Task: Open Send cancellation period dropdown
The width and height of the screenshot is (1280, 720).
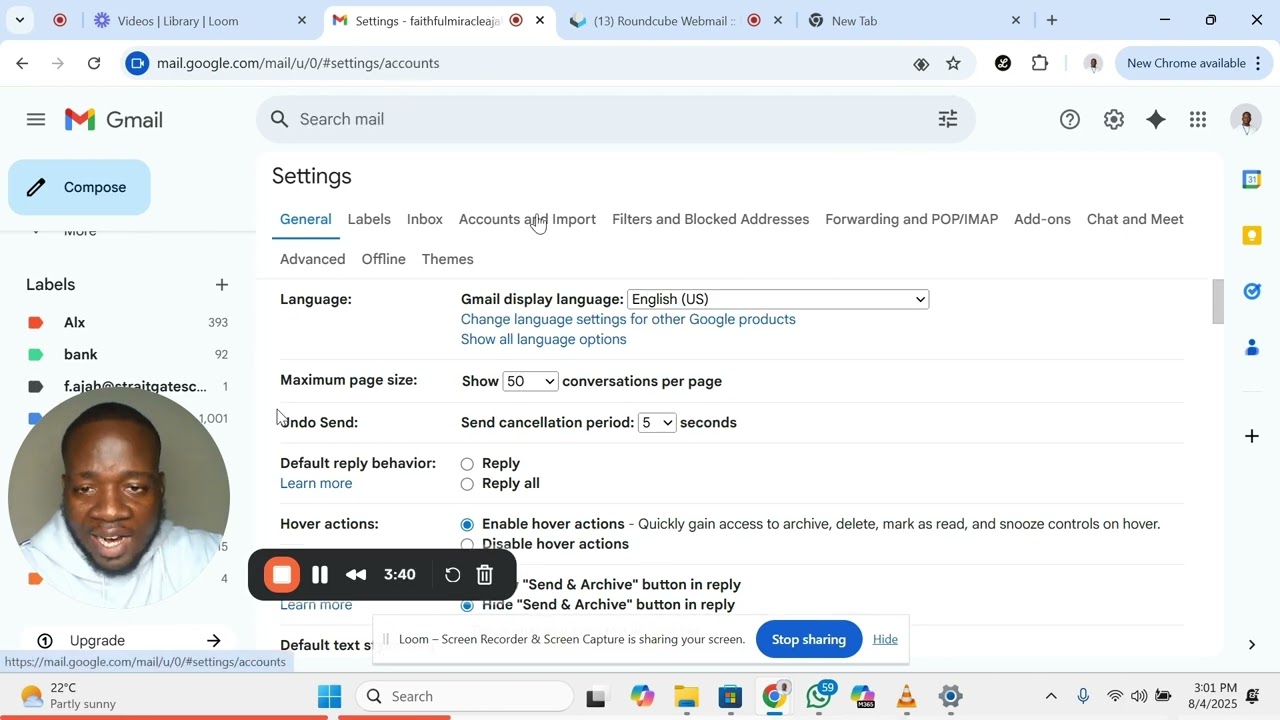Action: [657, 423]
